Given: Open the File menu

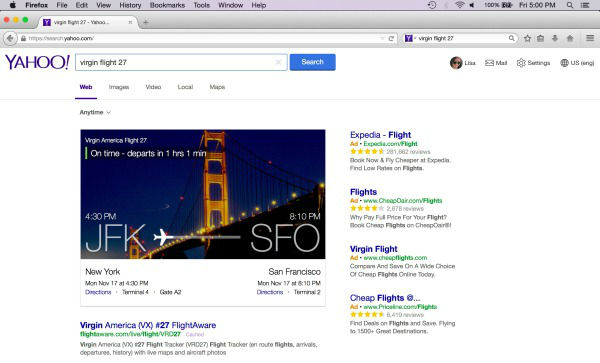Looking at the screenshot, I should [x=62, y=5].
